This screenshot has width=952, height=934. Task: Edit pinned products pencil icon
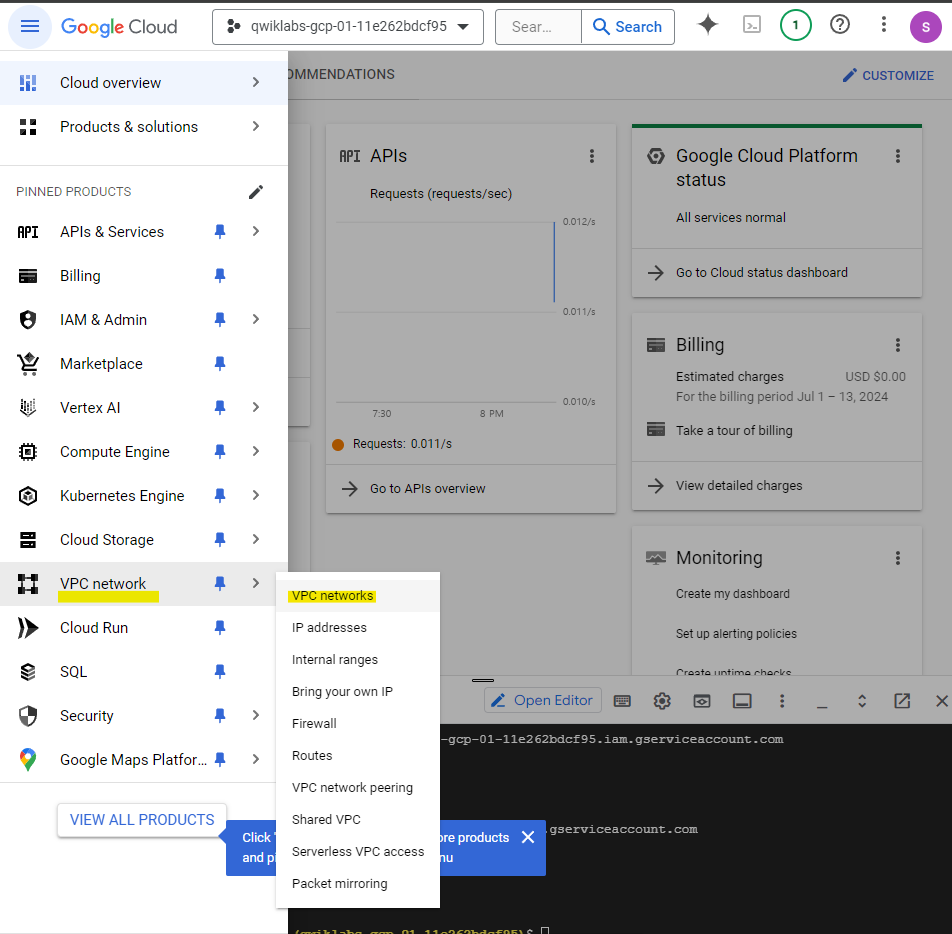pyautogui.click(x=256, y=192)
